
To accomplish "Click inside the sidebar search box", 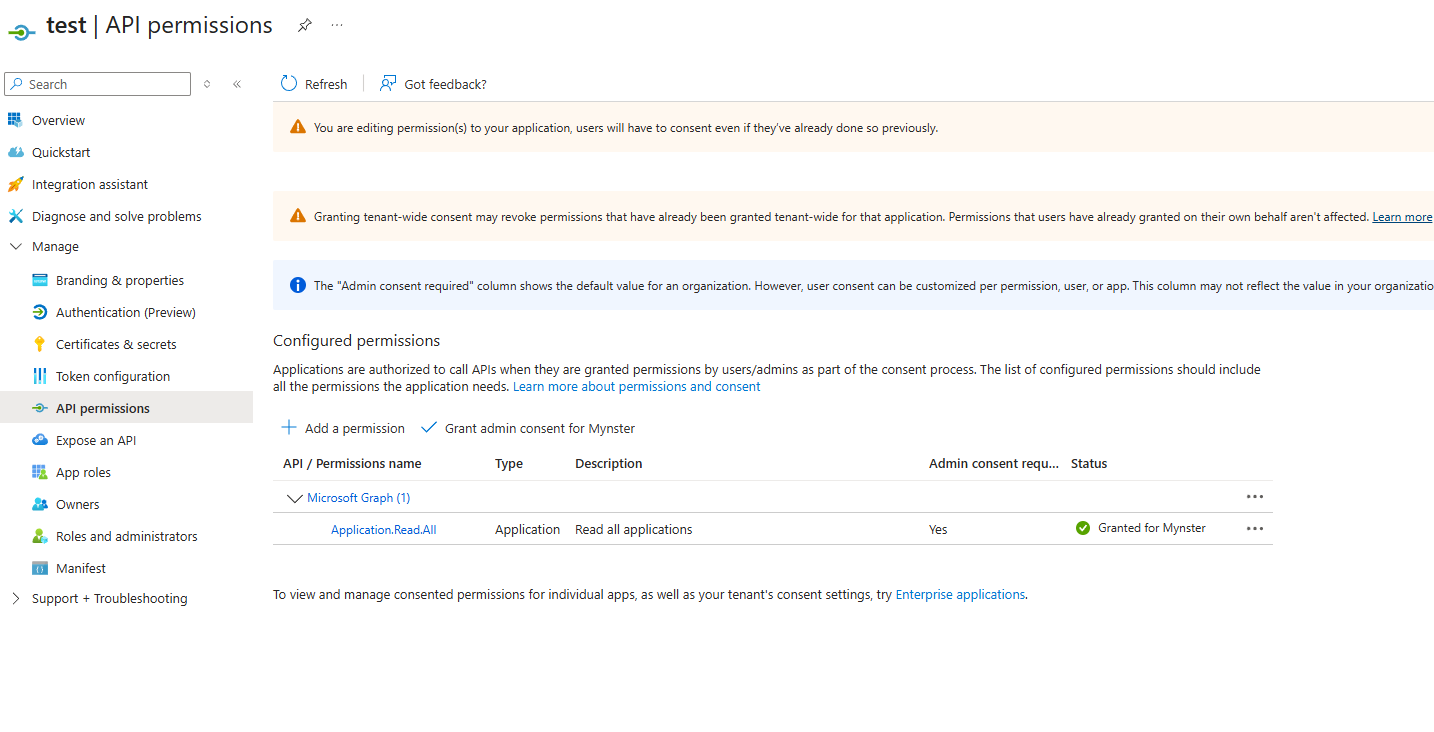I will click(x=97, y=83).
